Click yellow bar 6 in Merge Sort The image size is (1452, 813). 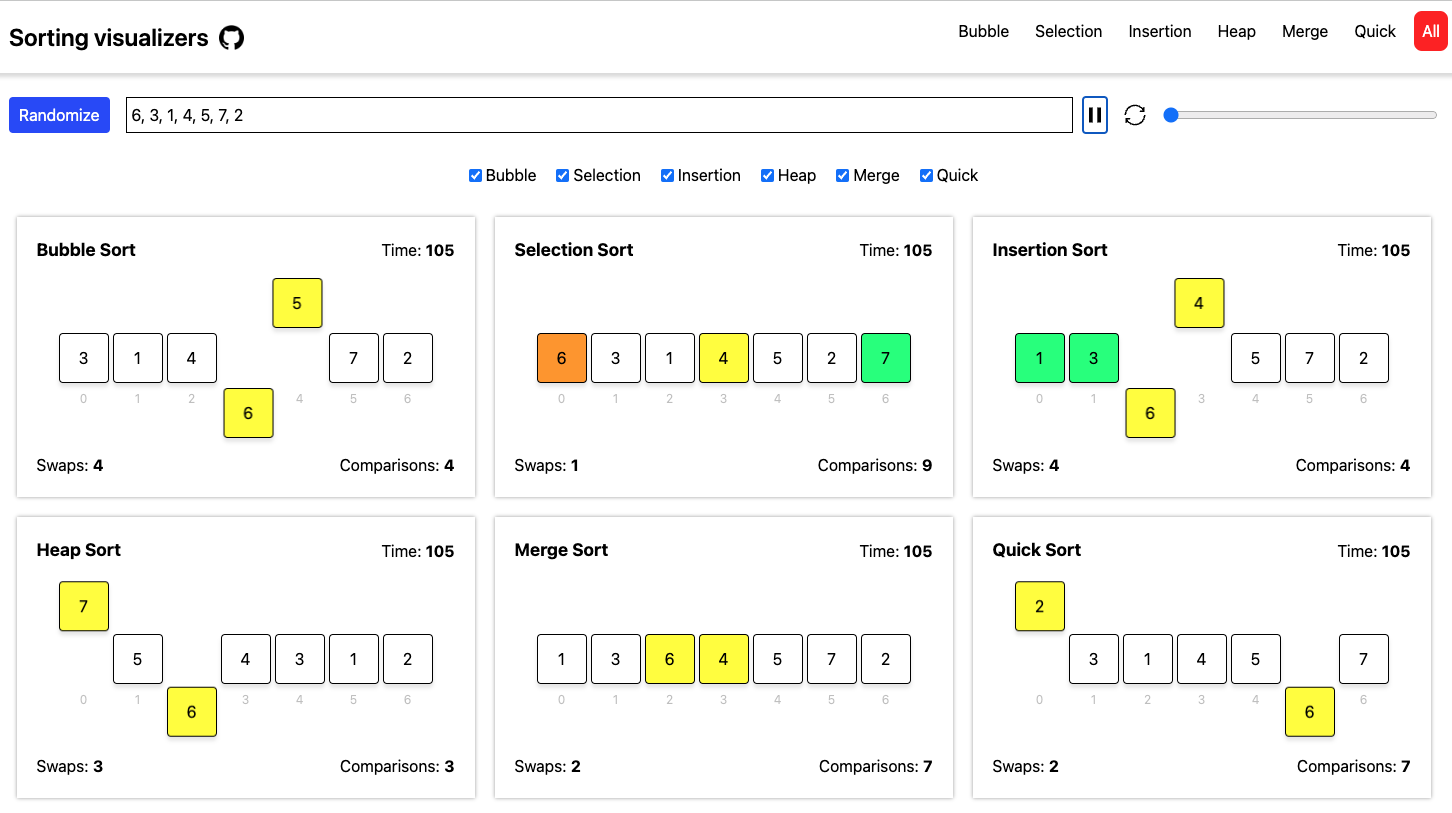point(670,659)
